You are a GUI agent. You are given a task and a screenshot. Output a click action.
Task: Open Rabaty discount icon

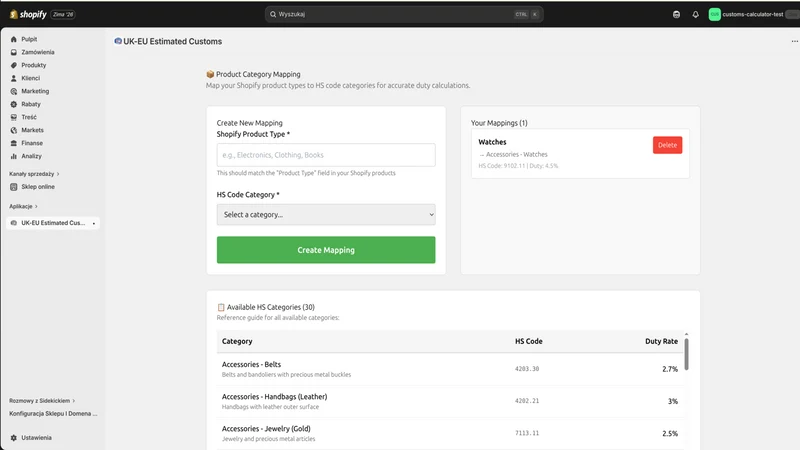[x=14, y=104]
